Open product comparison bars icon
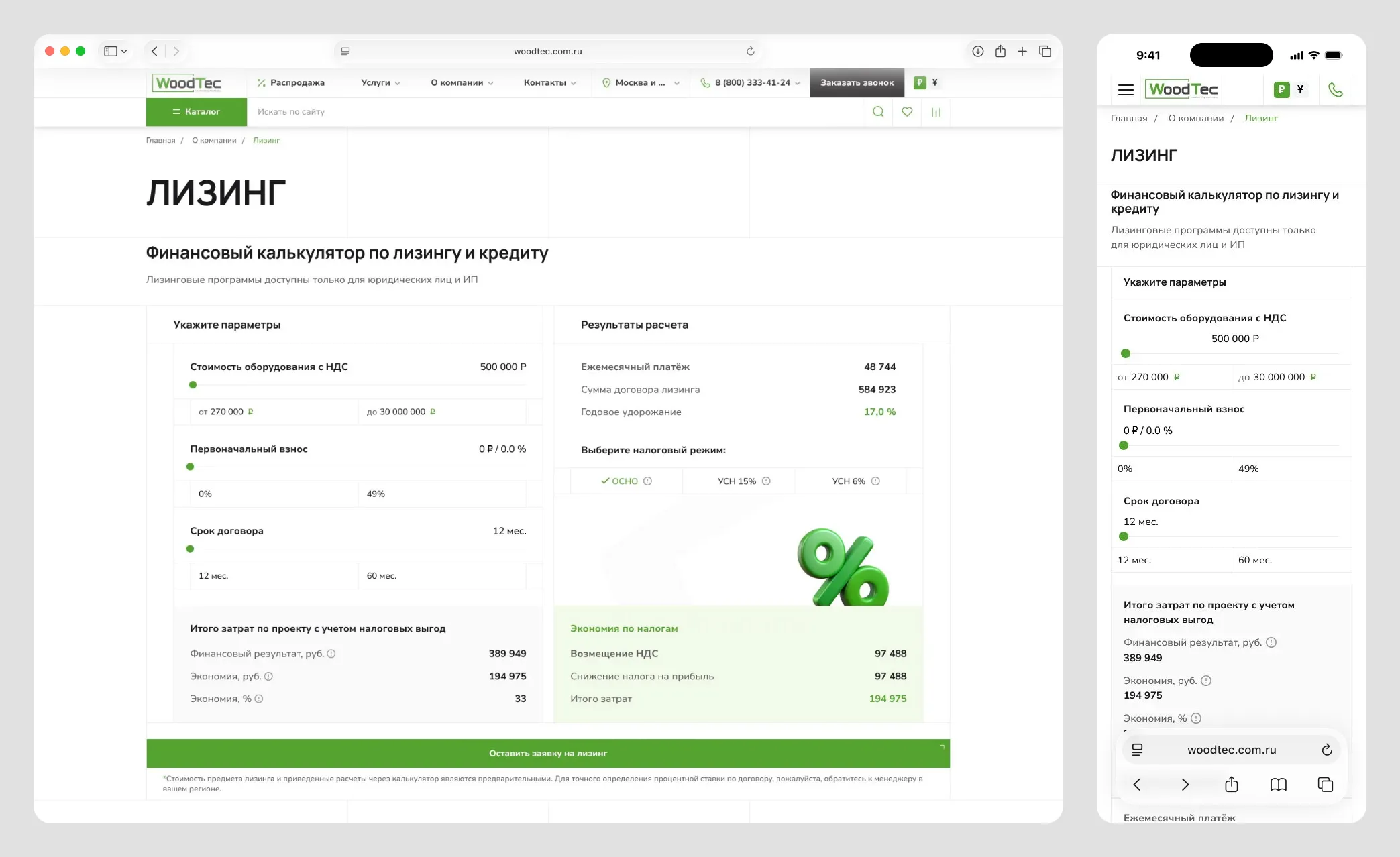The height and width of the screenshot is (857, 1400). [936, 113]
